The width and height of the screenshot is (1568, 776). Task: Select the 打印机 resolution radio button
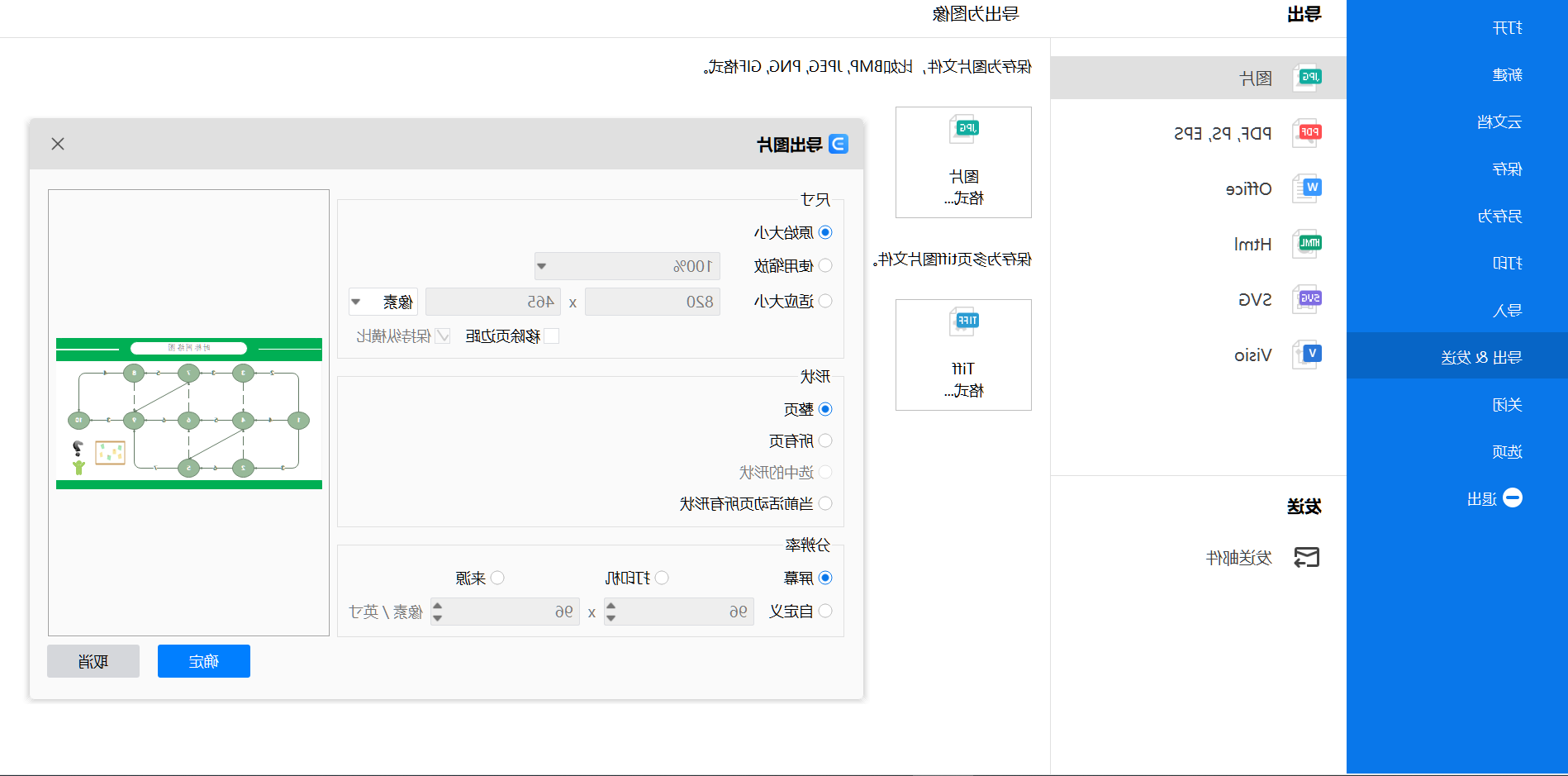coord(662,578)
